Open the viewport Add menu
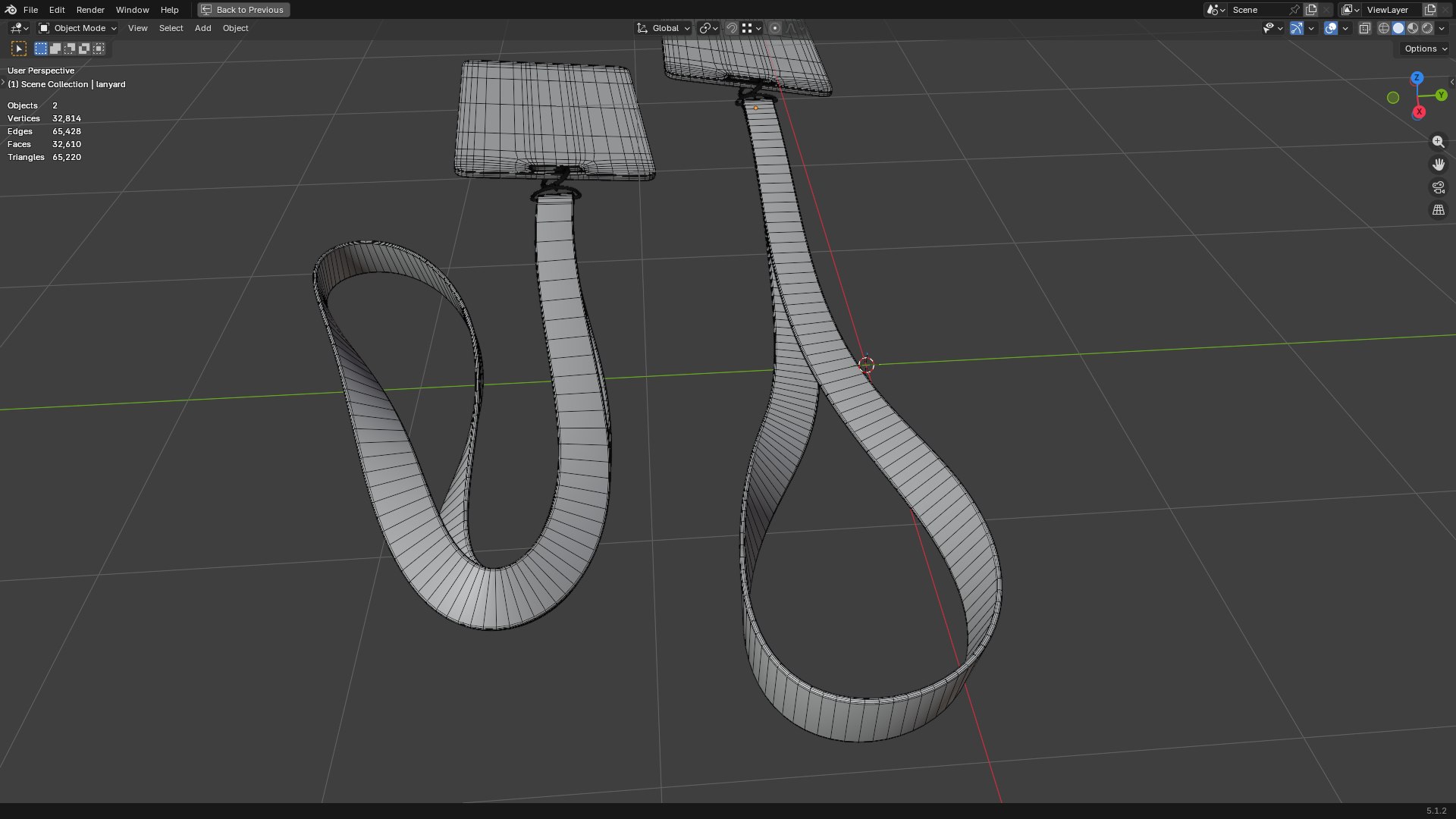 pyautogui.click(x=202, y=28)
